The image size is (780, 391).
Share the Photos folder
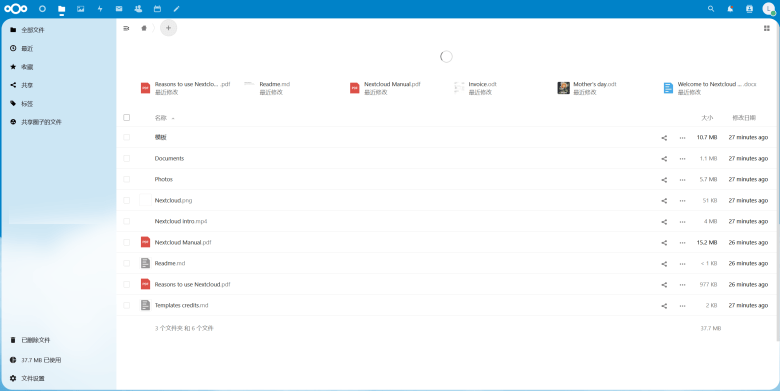[x=664, y=180]
